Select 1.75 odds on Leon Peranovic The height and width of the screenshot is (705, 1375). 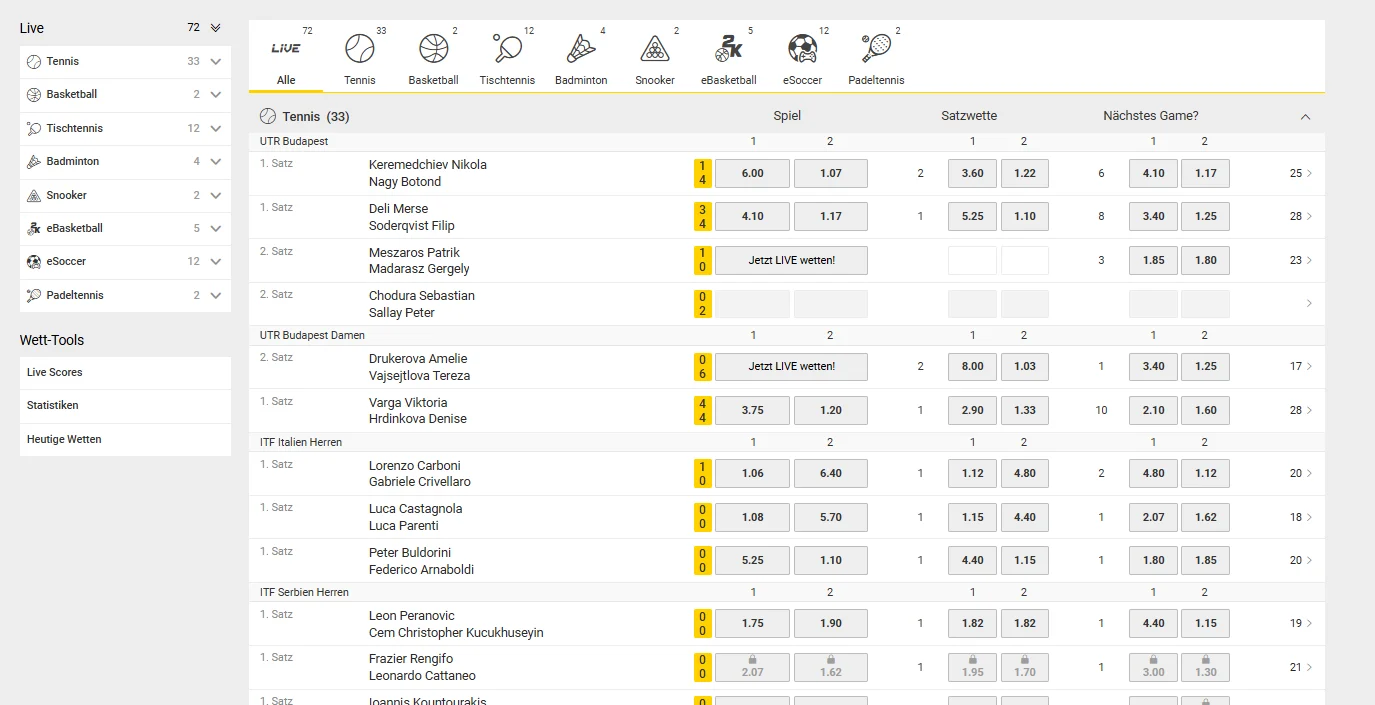752,623
